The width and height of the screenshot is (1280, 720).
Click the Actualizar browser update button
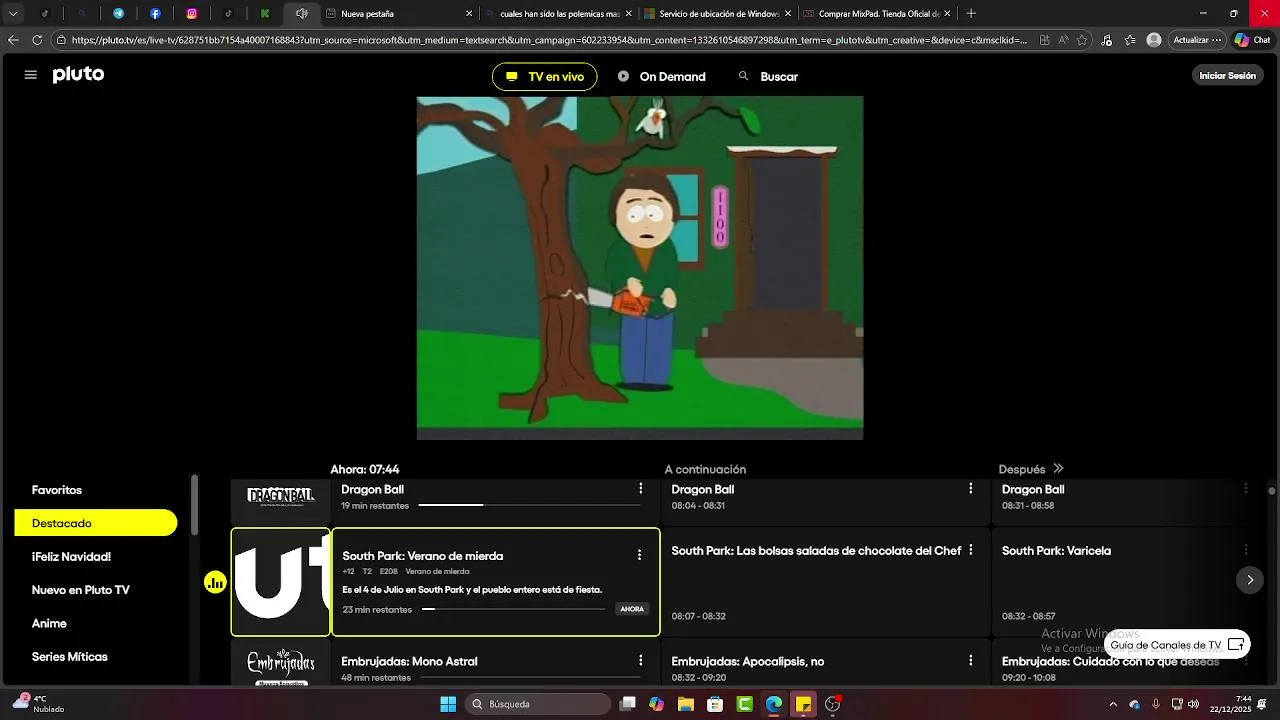(x=1197, y=40)
